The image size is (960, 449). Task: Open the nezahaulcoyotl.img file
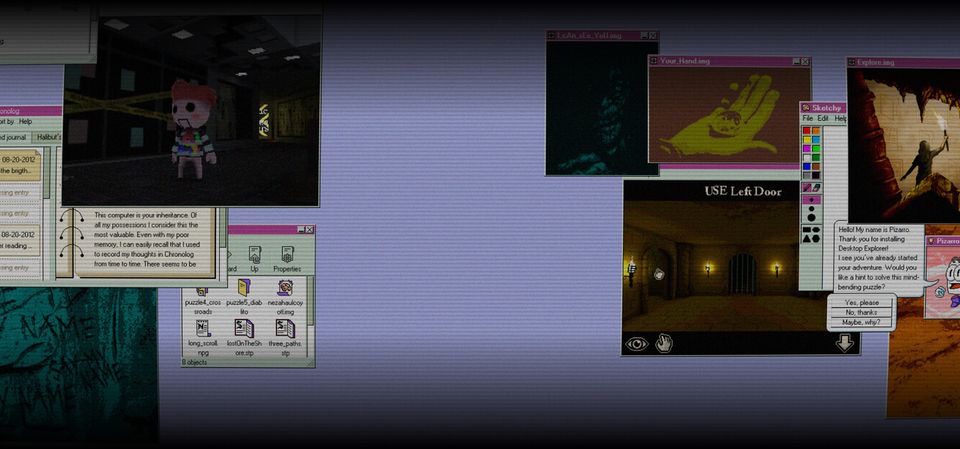[x=285, y=296]
